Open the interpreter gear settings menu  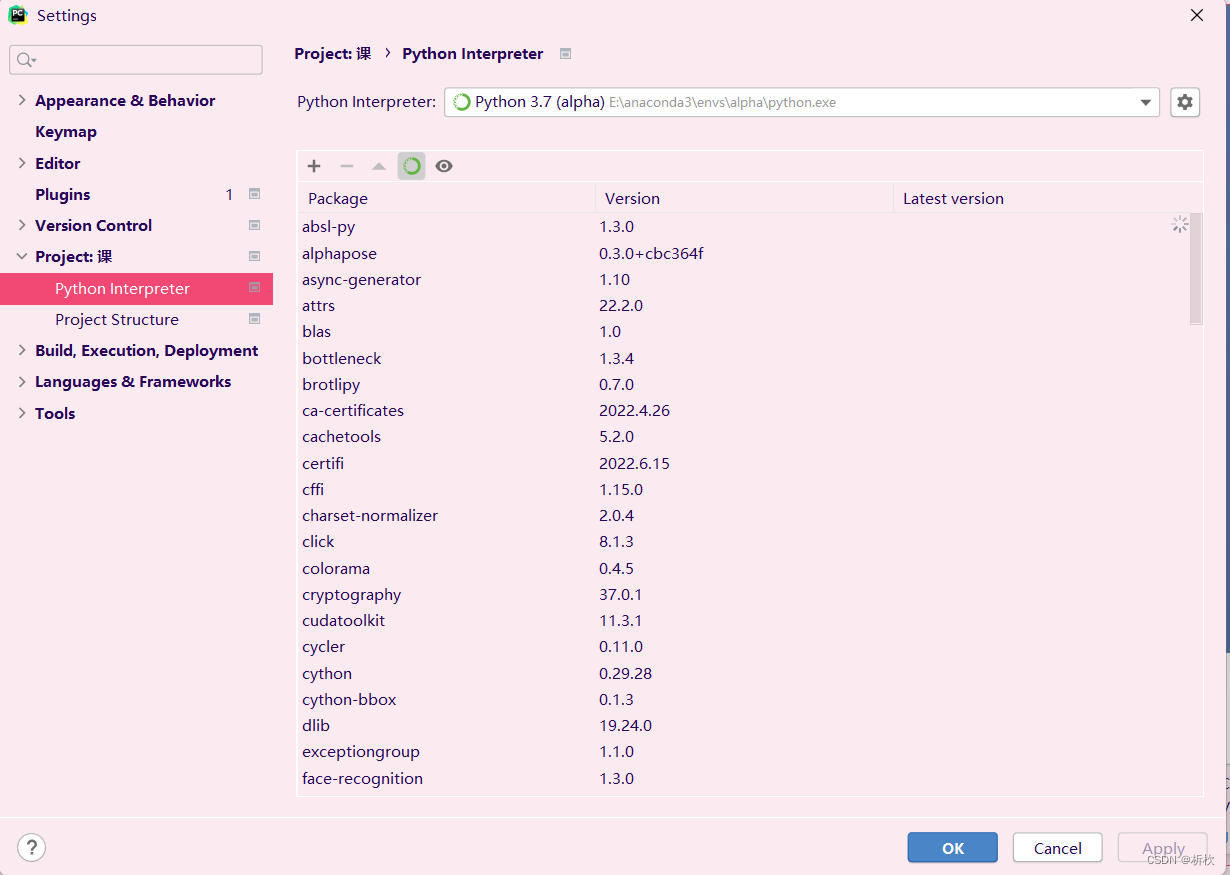point(1185,102)
